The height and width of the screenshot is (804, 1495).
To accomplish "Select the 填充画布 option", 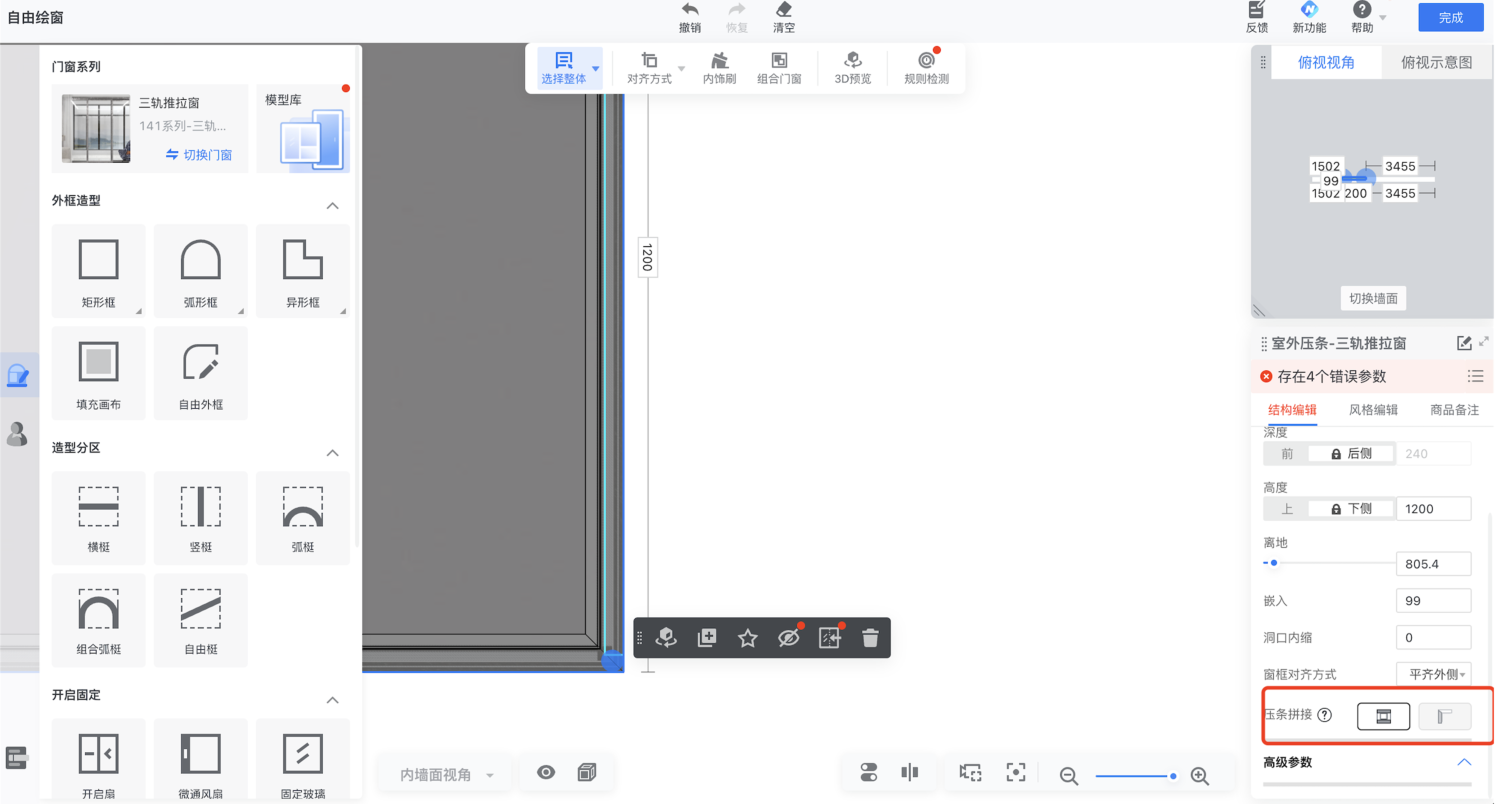I will [99, 373].
